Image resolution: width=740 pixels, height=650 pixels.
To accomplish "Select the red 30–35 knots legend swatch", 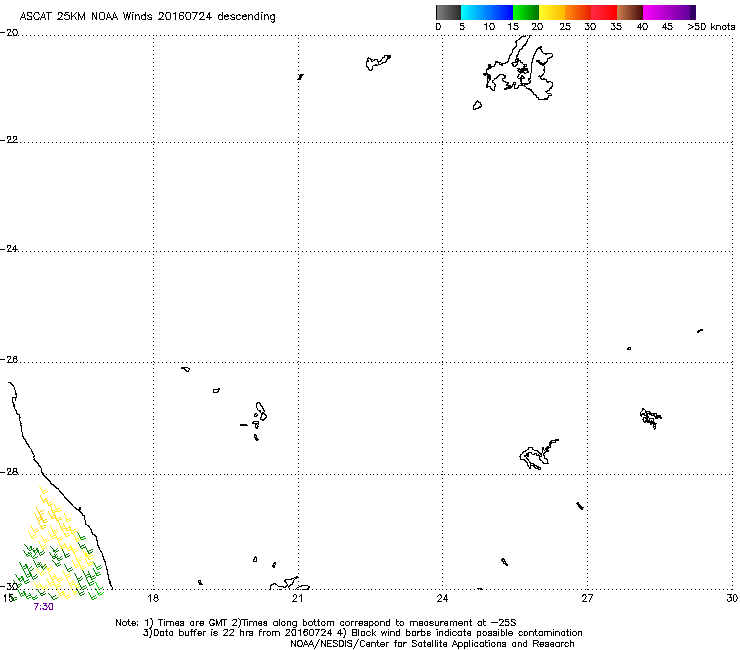I will click(x=604, y=12).
